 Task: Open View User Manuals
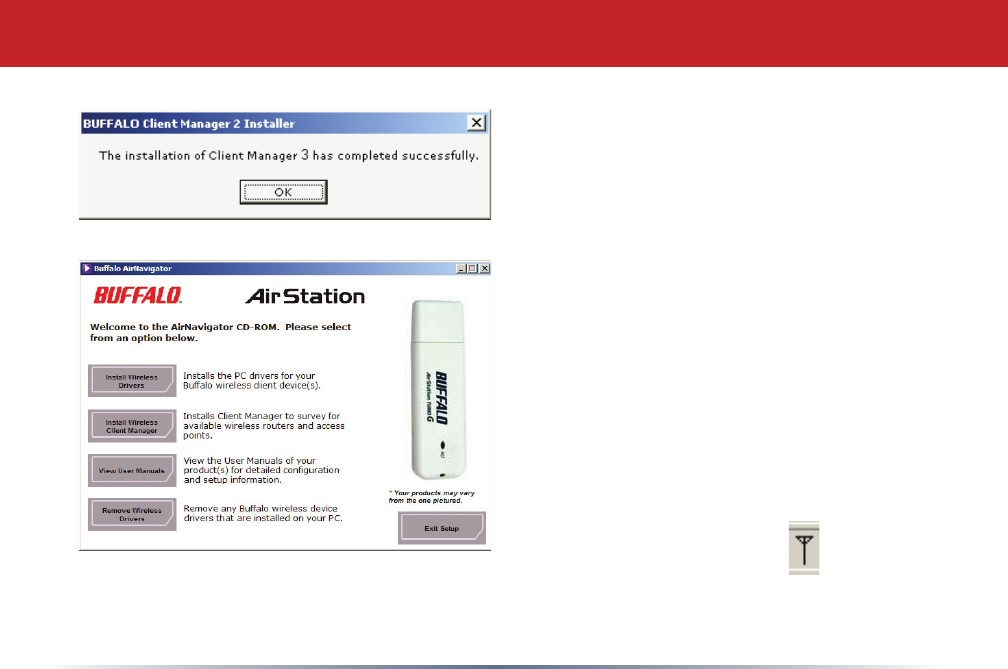click(132, 470)
